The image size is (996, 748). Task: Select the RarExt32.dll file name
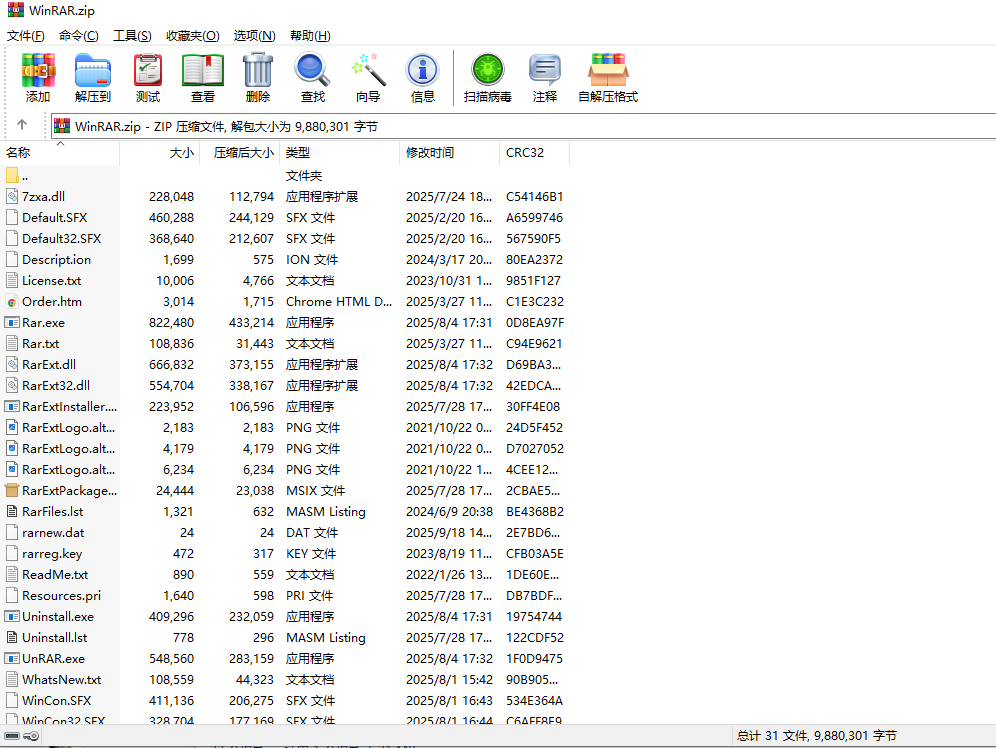point(56,385)
